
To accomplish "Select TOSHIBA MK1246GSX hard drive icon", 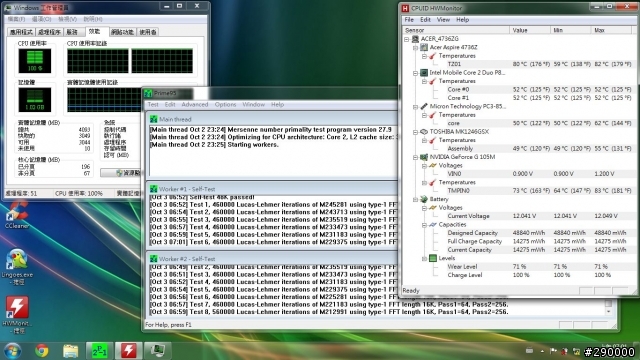I will tap(424, 131).
